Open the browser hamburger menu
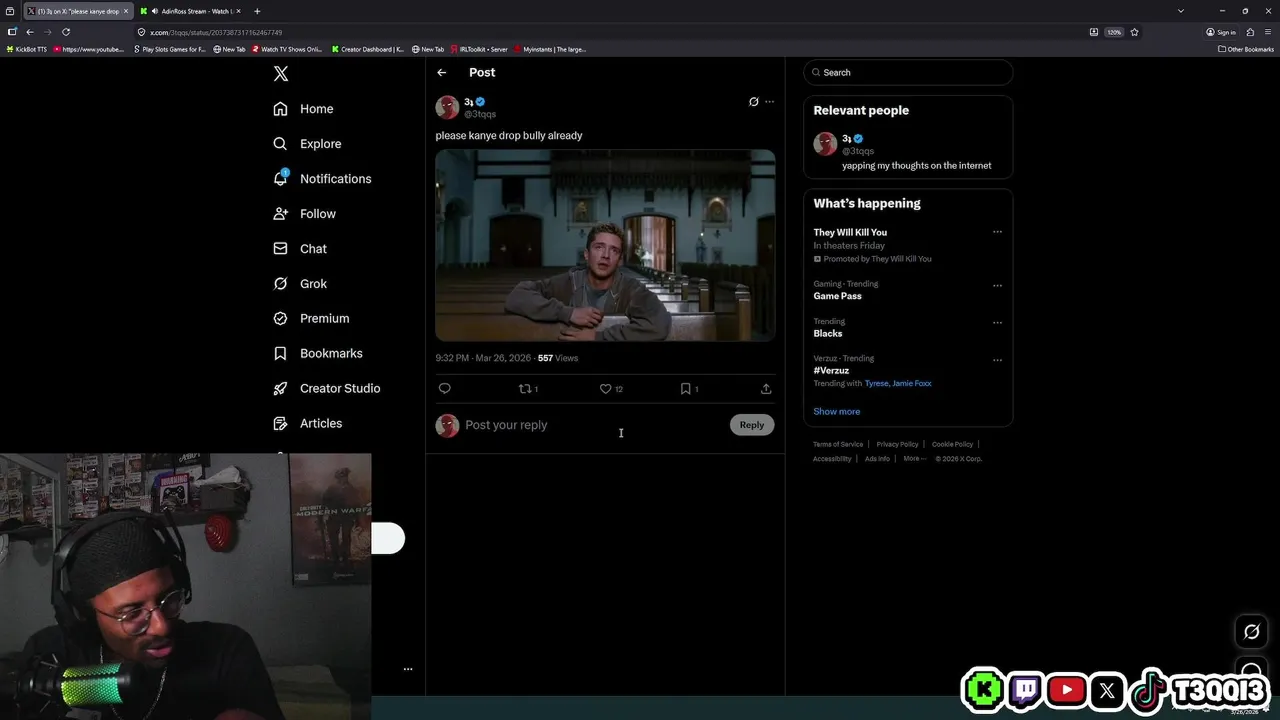This screenshot has width=1280, height=720. point(1267,32)
